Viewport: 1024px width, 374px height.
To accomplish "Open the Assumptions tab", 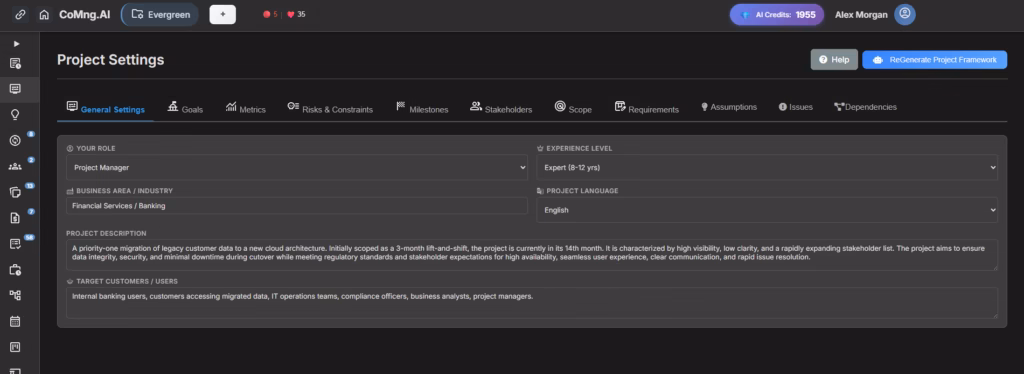I will click(729, 107).
